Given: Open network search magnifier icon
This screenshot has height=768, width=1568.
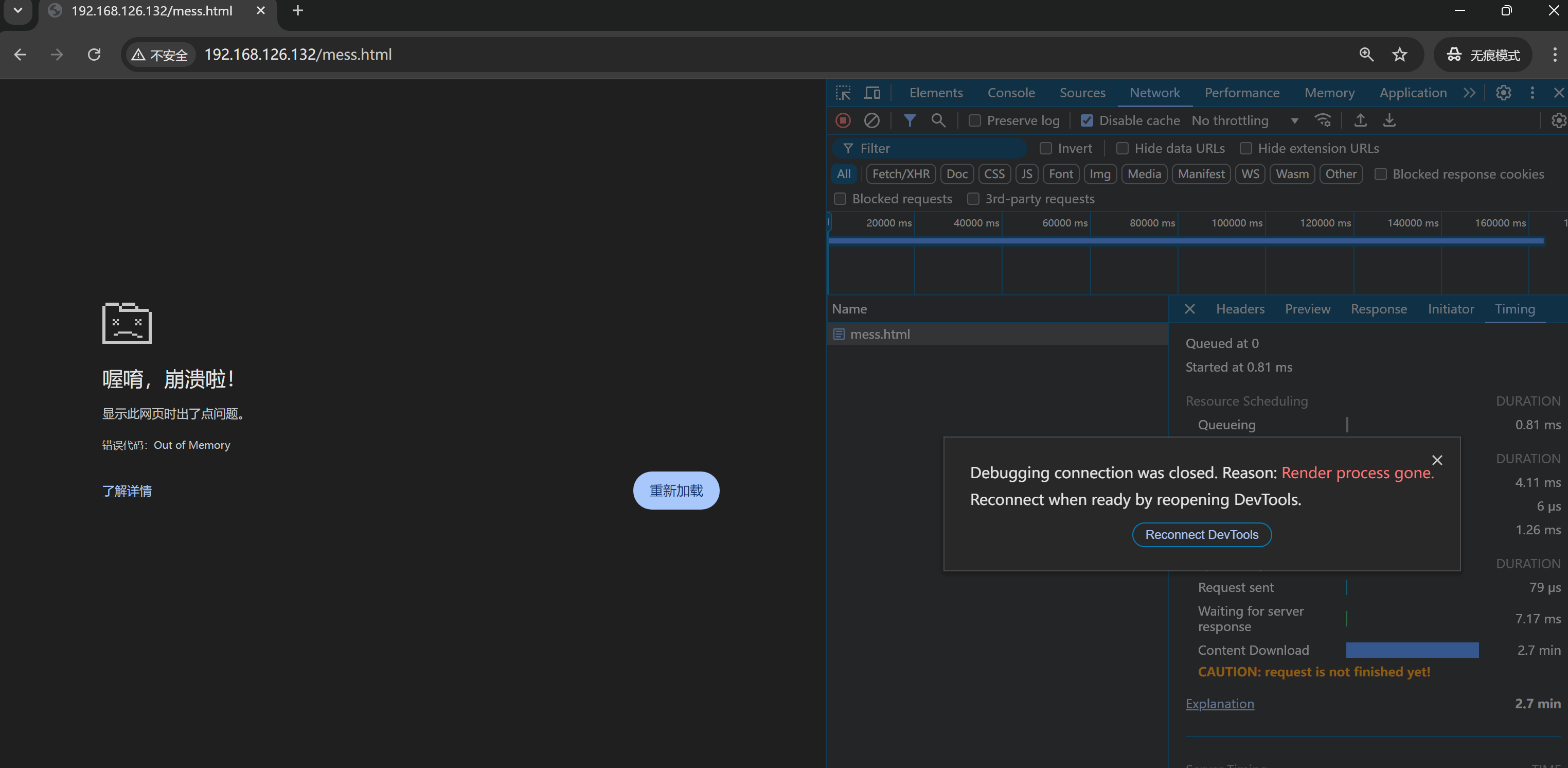Looking at the screenshot, I should pos(938,120).
